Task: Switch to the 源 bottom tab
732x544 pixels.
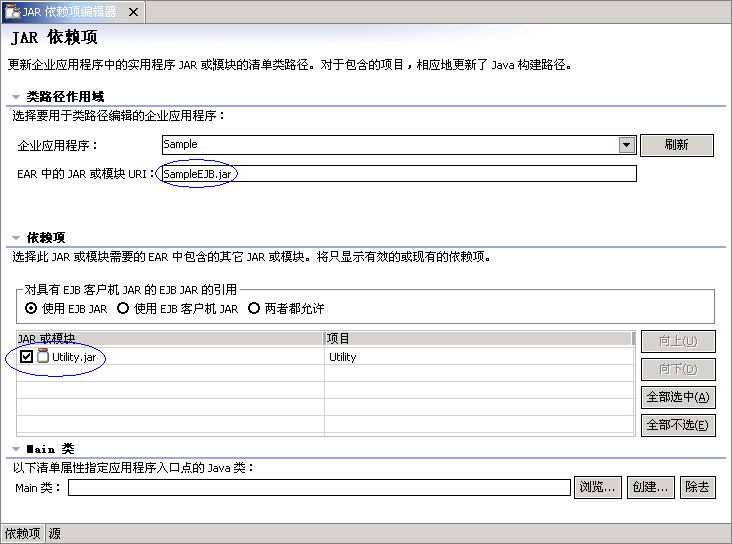Action: coord(55,533)
